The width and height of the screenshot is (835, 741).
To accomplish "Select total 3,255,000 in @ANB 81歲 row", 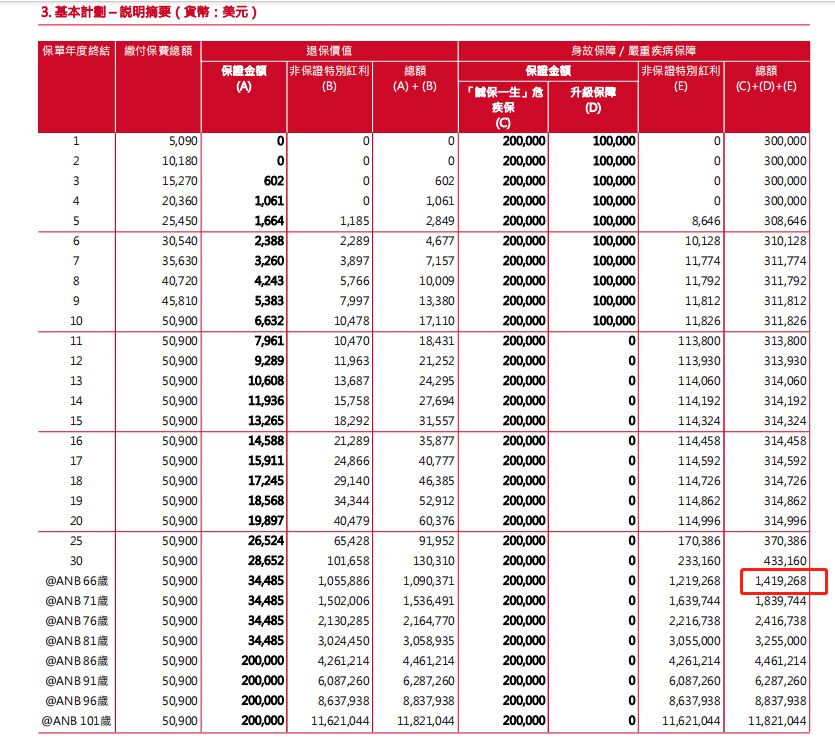I will click(x=781, y=640).
